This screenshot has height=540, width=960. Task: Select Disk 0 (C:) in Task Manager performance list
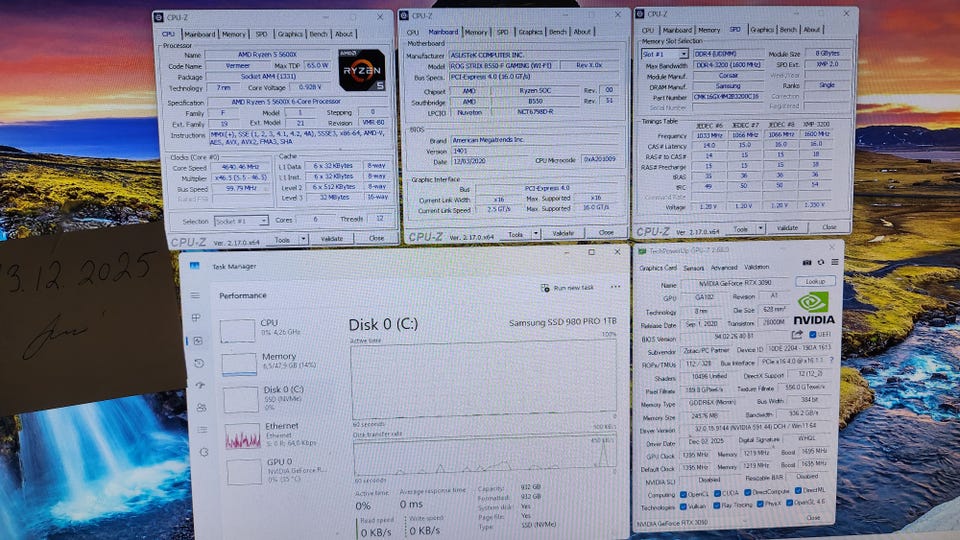pos(264,399)
